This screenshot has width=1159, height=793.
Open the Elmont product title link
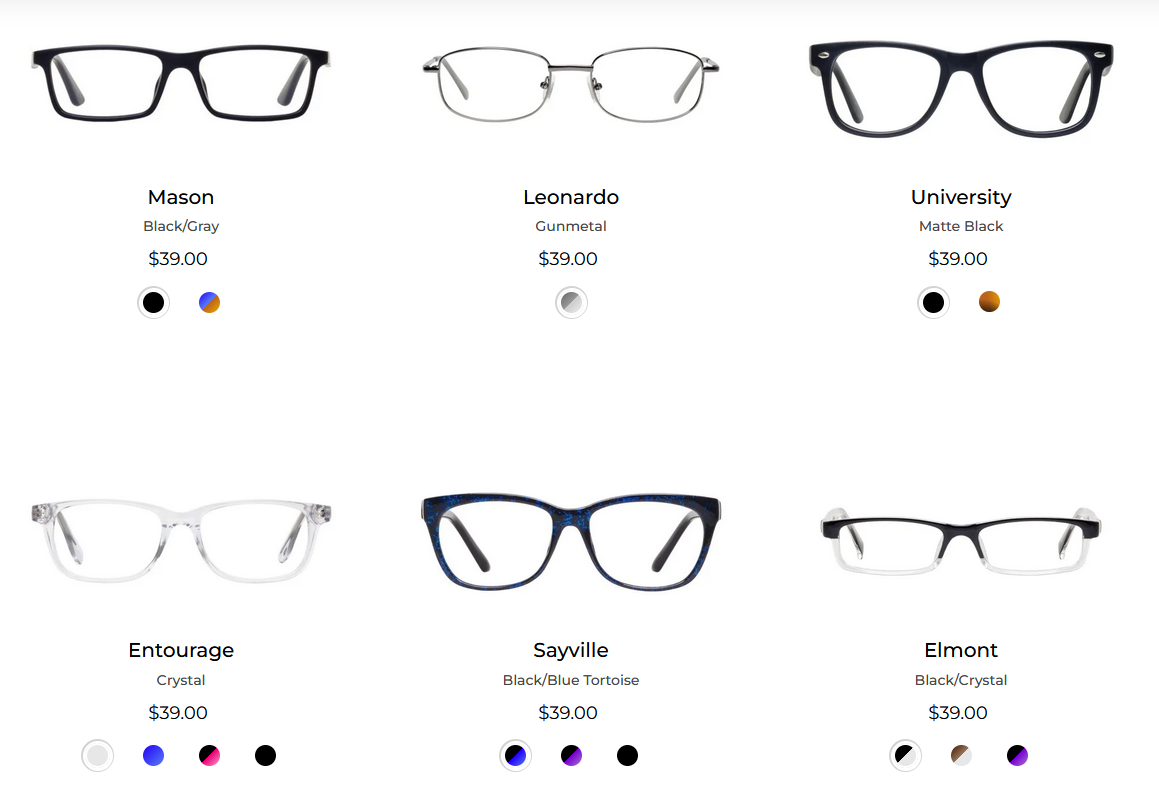(961, 650)
